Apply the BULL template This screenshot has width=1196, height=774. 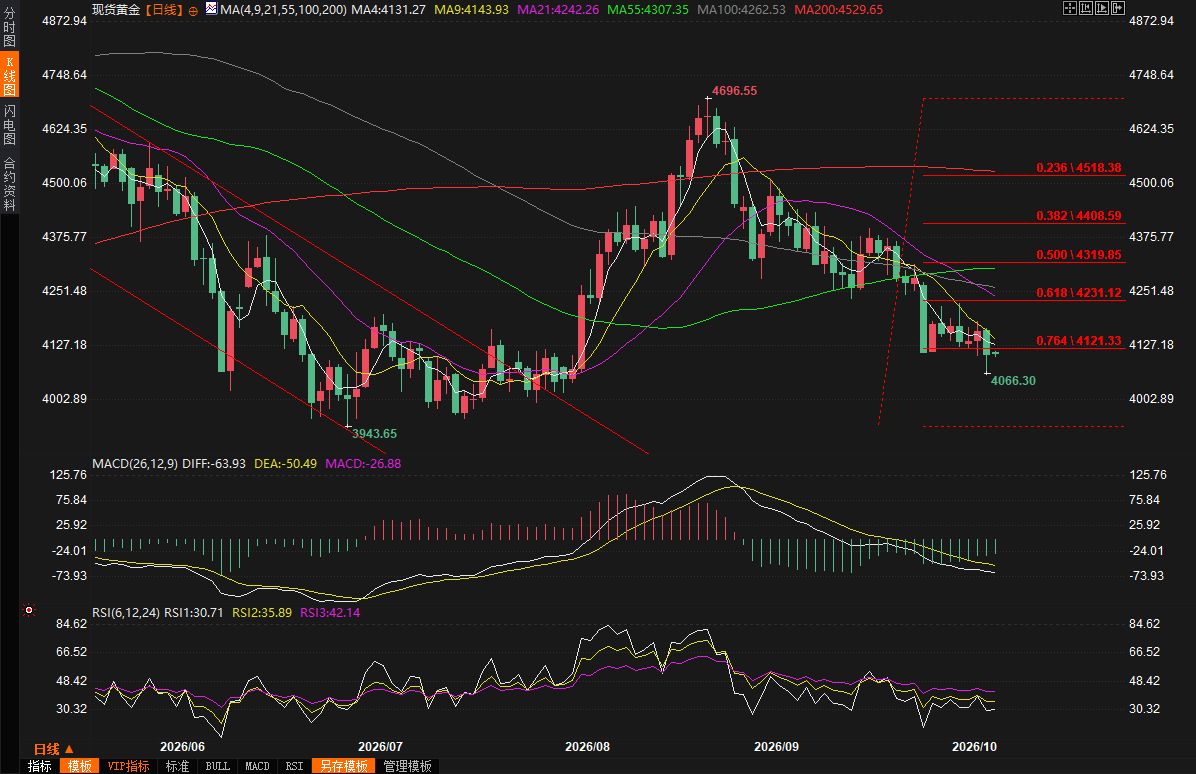click(x=217, y=766)
